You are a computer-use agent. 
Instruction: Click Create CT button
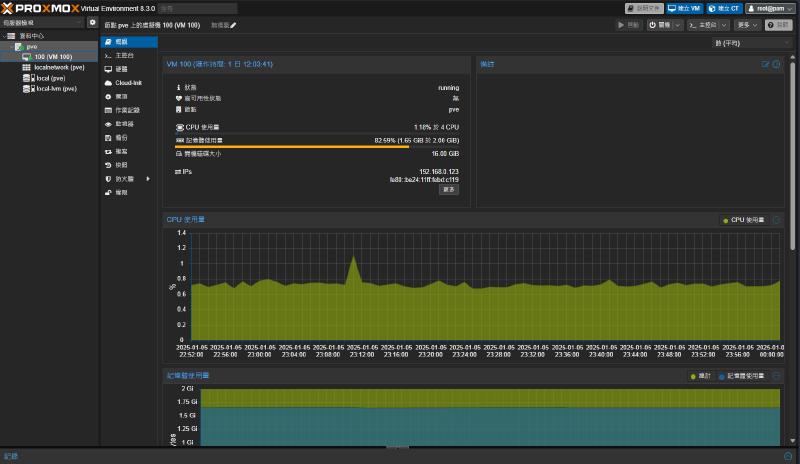[x=724, y=8]
